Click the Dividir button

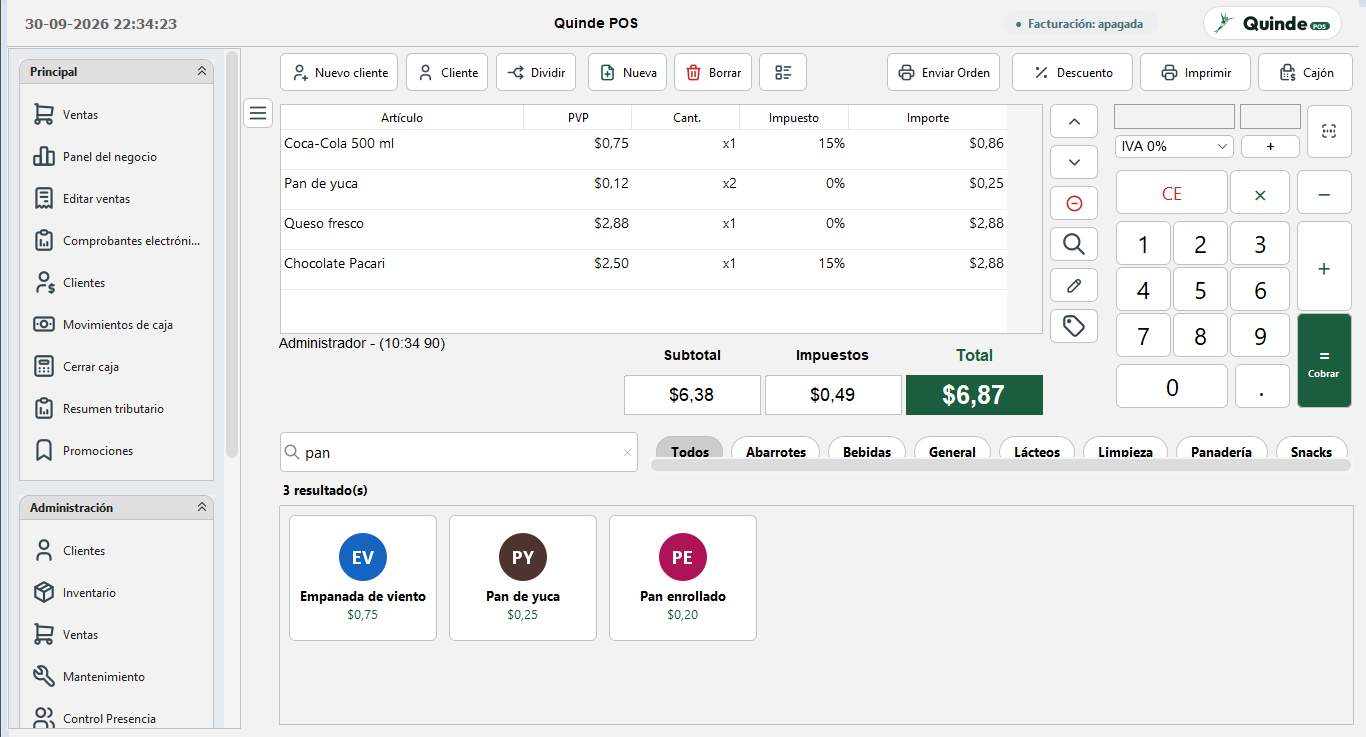(536, 72)
